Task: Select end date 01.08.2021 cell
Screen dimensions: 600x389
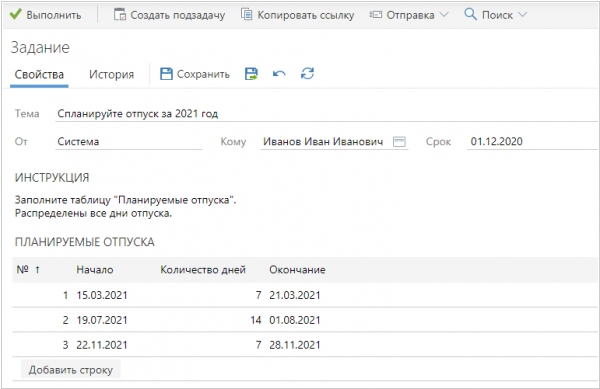Action: point(295,320)
